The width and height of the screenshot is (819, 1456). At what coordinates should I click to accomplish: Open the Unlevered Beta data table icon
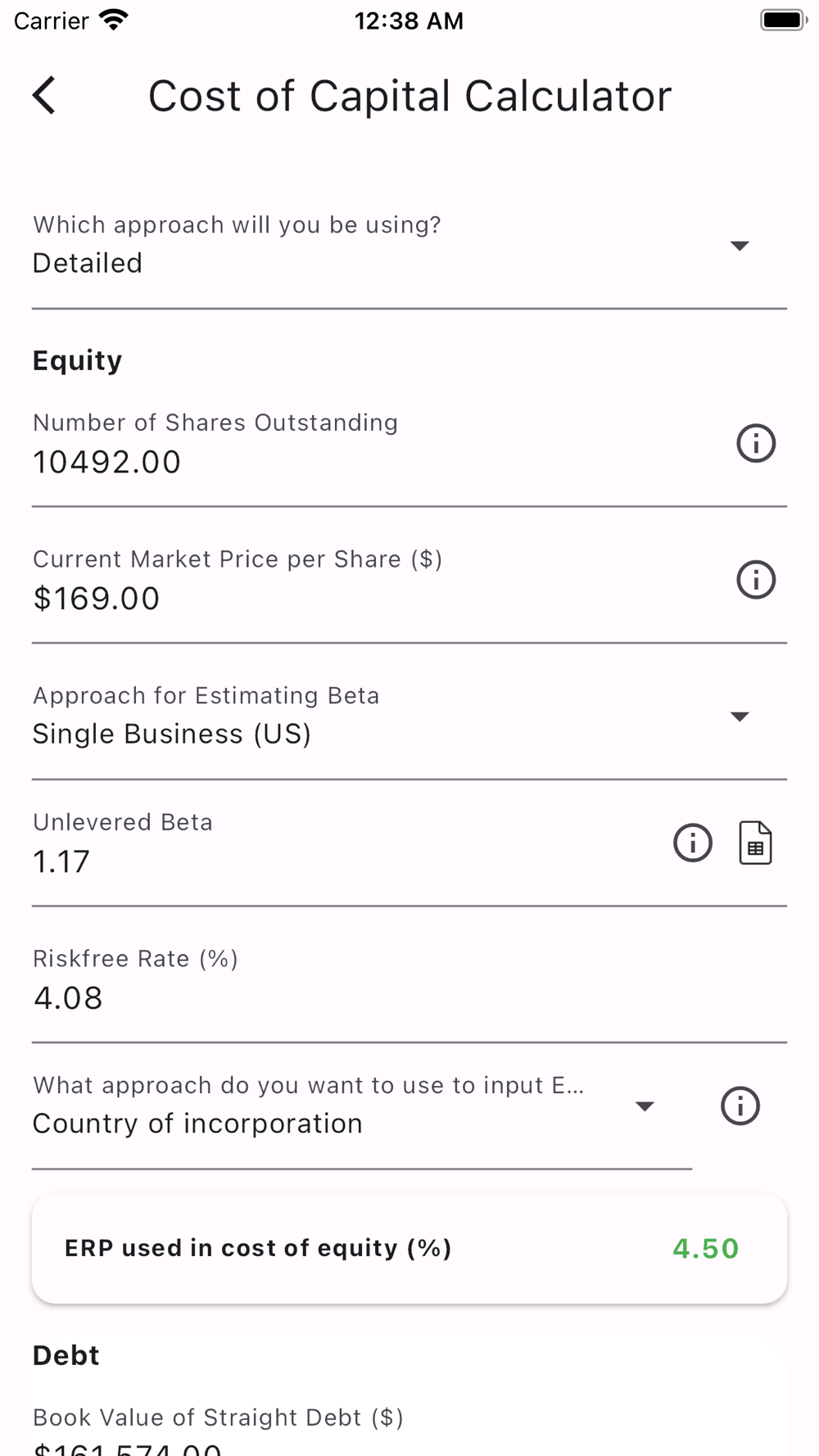[x=755, y=843]
